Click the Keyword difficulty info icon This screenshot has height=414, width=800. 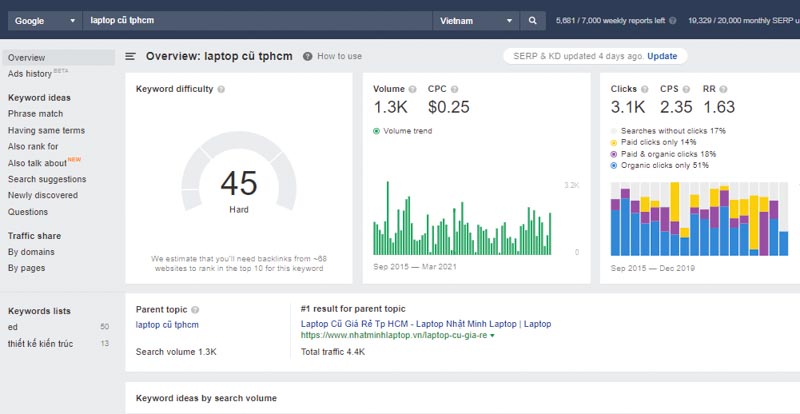tap(221, 89)
